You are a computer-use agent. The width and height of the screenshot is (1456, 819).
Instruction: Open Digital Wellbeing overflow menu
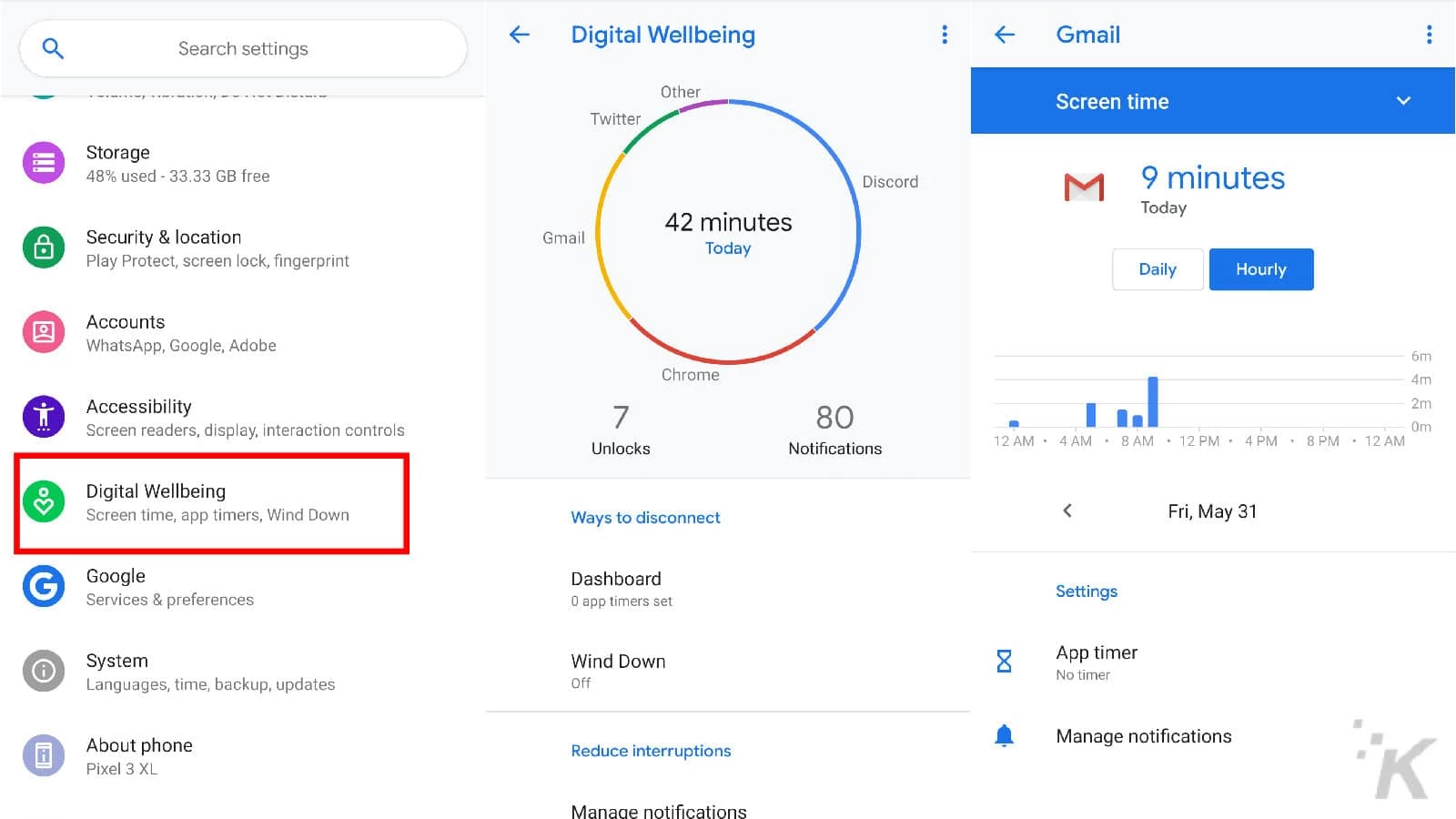[945, 35]
